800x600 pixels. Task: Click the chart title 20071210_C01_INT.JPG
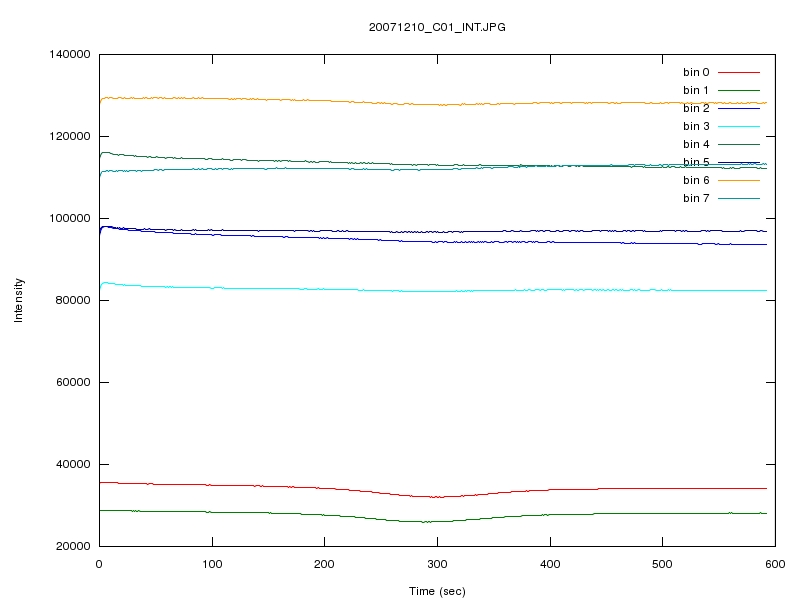click(x=437, y=27)
